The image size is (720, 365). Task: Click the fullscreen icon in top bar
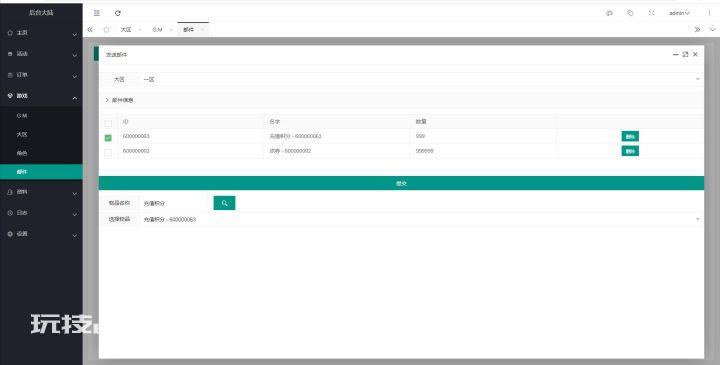pyautogui.click(x=651, y=13)
